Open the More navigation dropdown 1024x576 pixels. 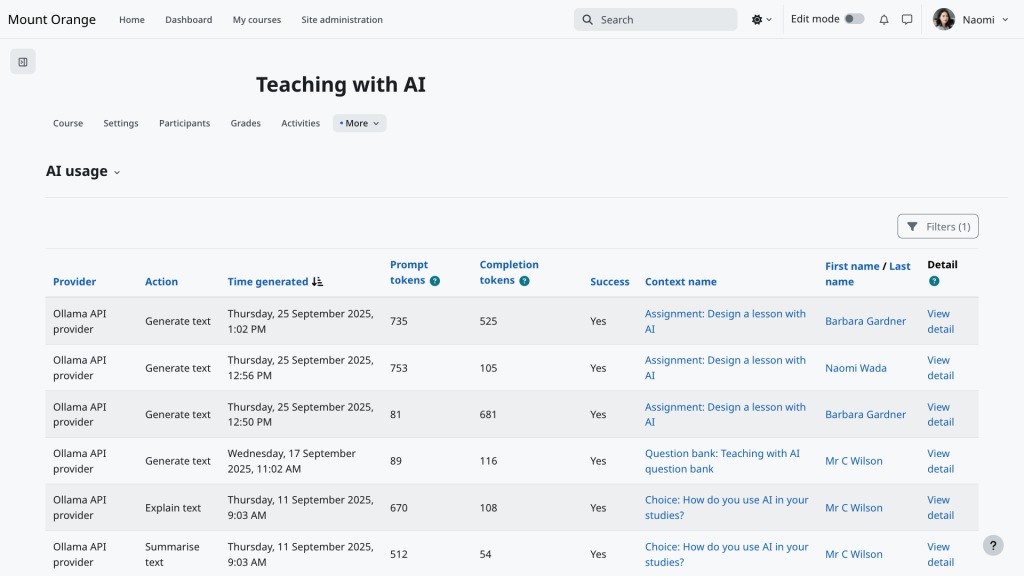pos(359,123)
